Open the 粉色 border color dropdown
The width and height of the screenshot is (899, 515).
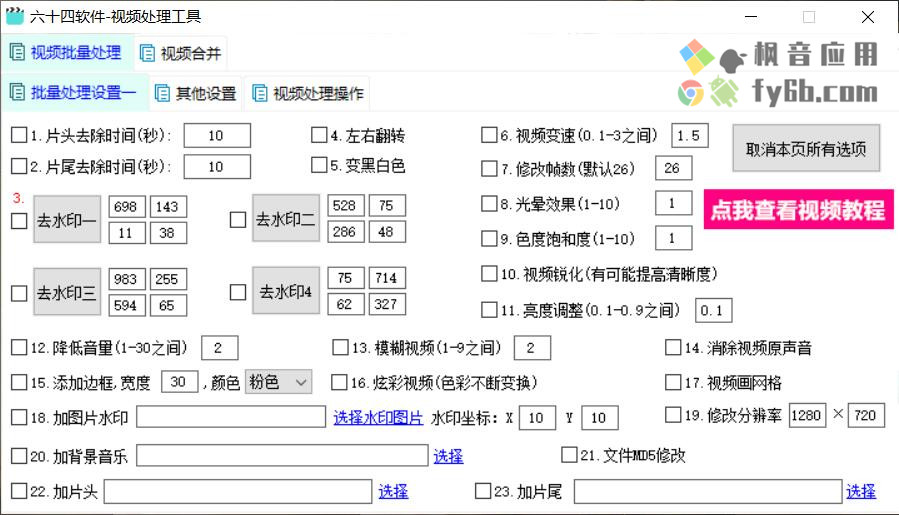click(279, 382)
